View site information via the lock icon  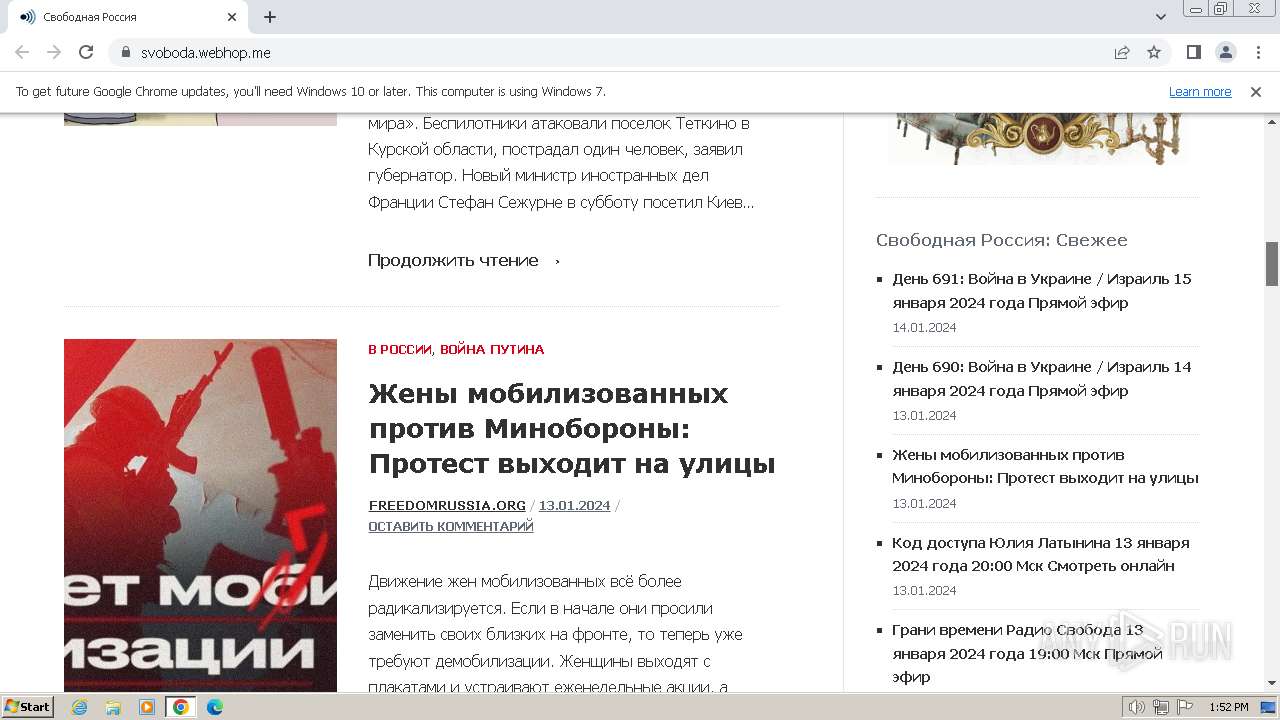tap(125, 52)
